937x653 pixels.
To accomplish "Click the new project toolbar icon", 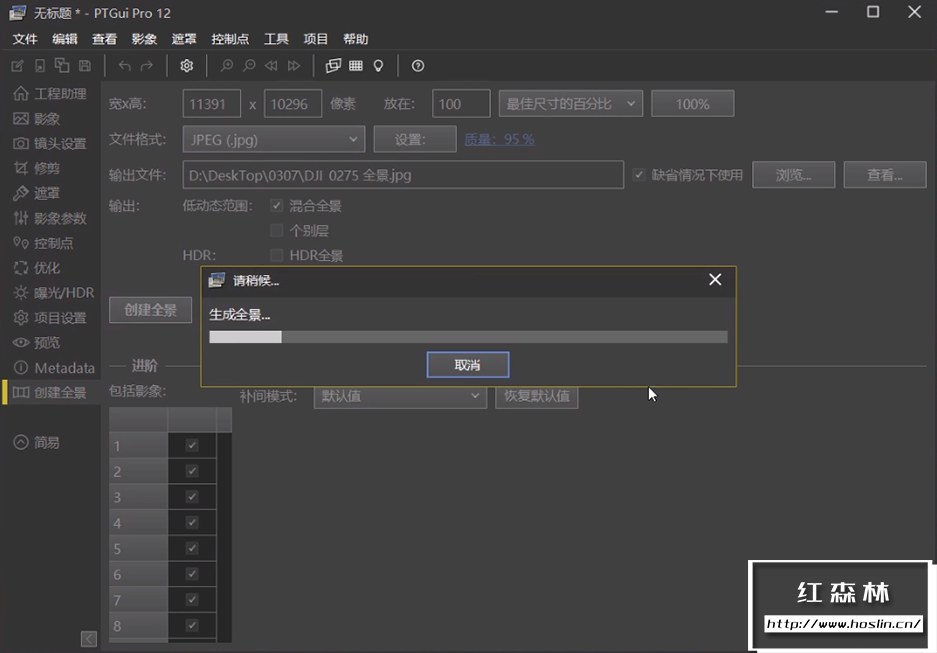I will [17, 66].
